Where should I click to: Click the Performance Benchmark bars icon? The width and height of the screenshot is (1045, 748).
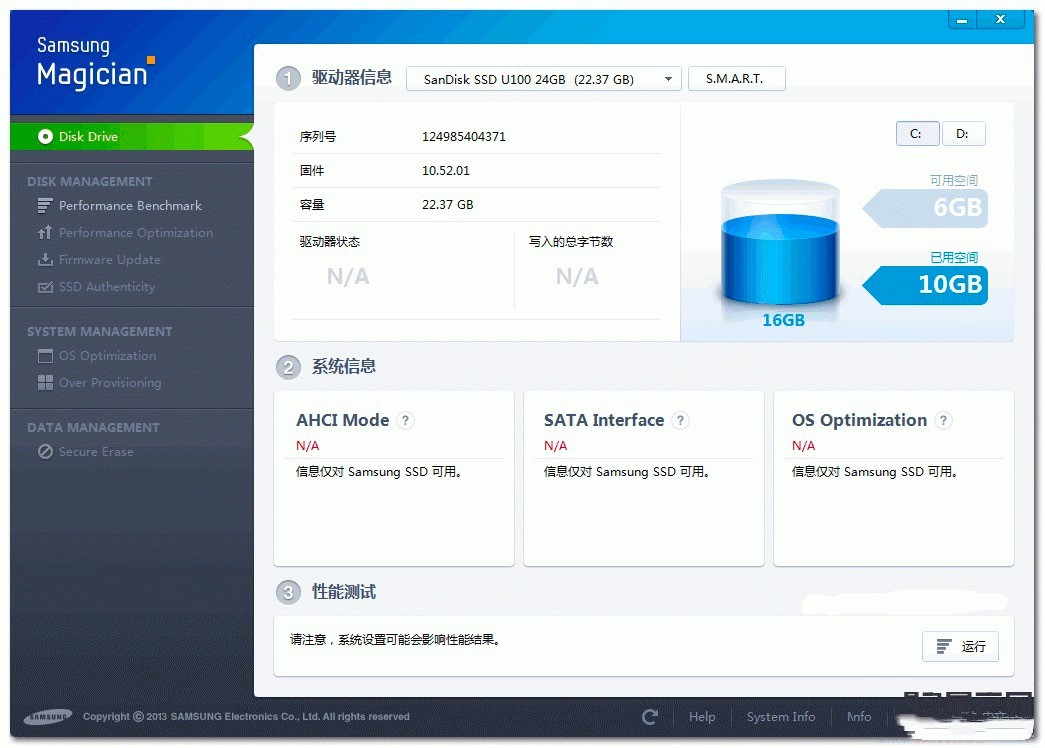tap(45, 205)
